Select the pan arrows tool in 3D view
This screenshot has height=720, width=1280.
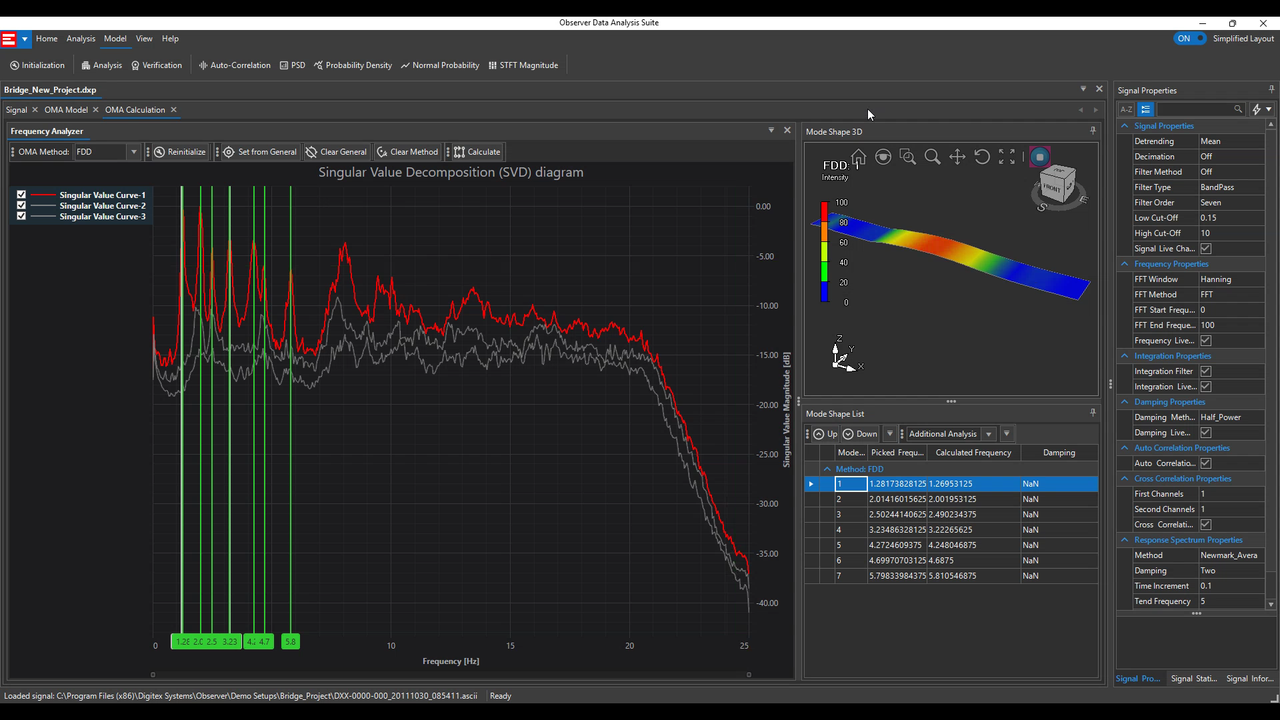click(x=957, y=157)
